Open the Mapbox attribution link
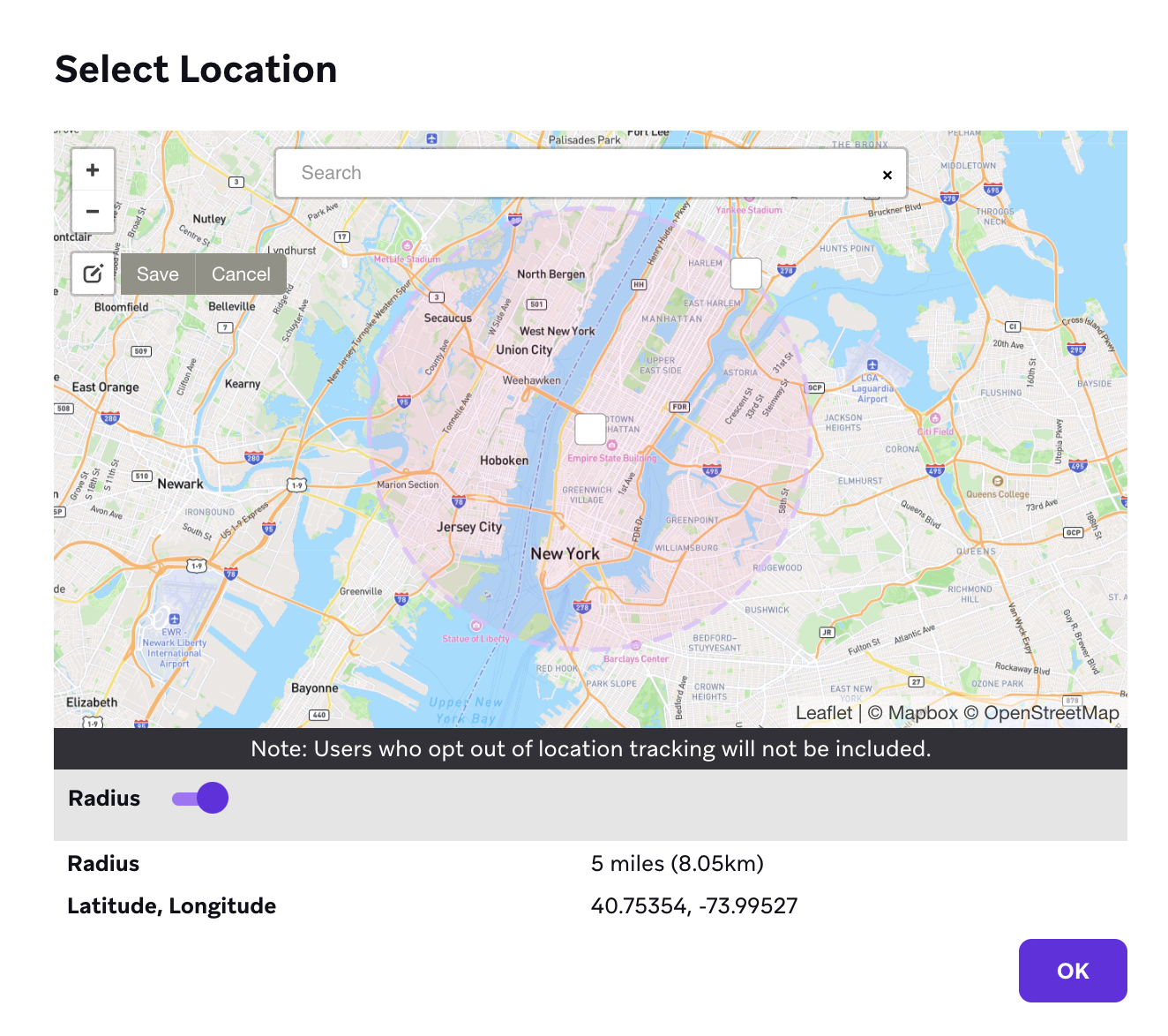 tap(922, 713)
